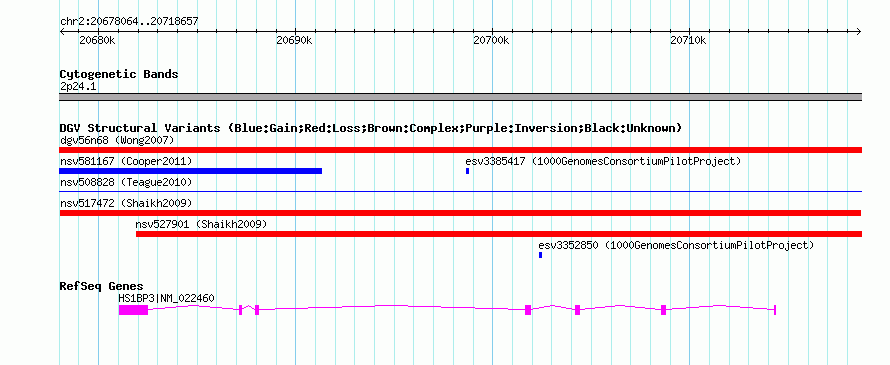Click the 20680k ruler tick label
The height and width of the screenshot is (365, 890).
point(98,40)
